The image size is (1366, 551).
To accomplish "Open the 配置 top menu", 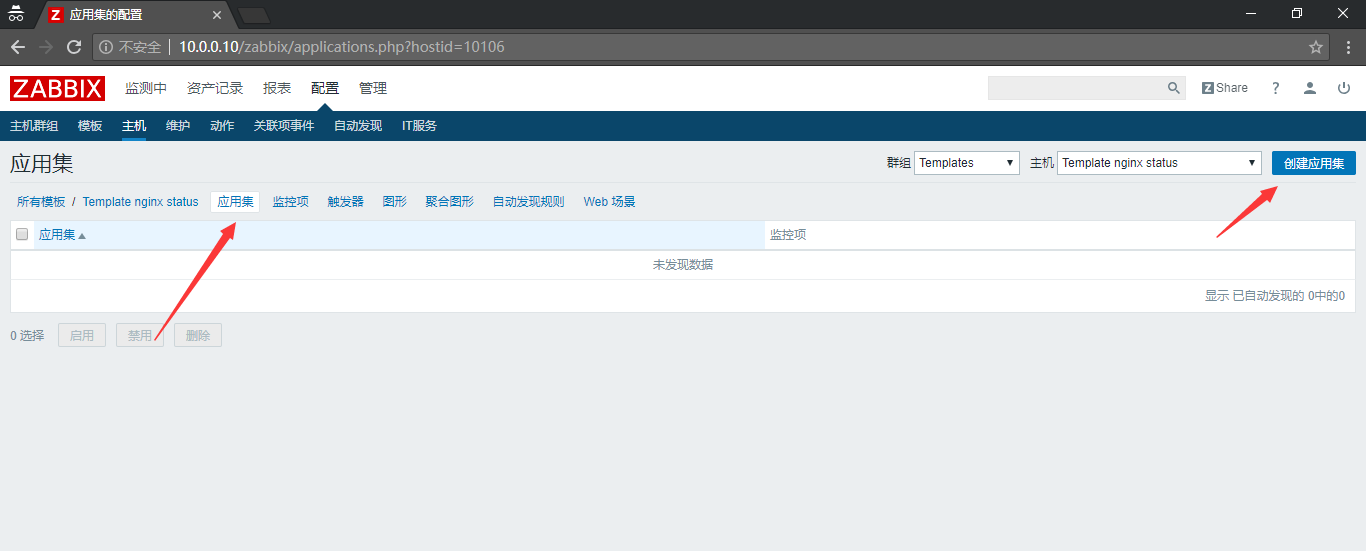I will 325,88.
